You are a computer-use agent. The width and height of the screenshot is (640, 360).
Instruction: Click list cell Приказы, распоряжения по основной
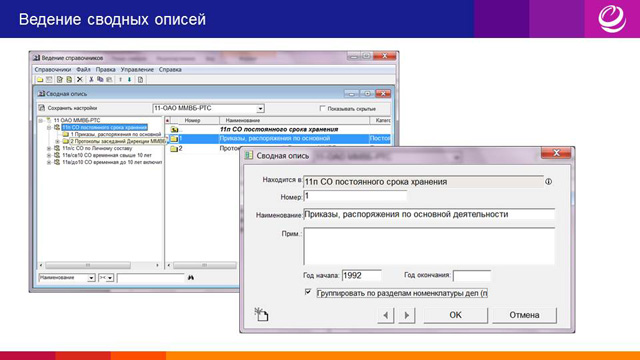pos(276,139)
